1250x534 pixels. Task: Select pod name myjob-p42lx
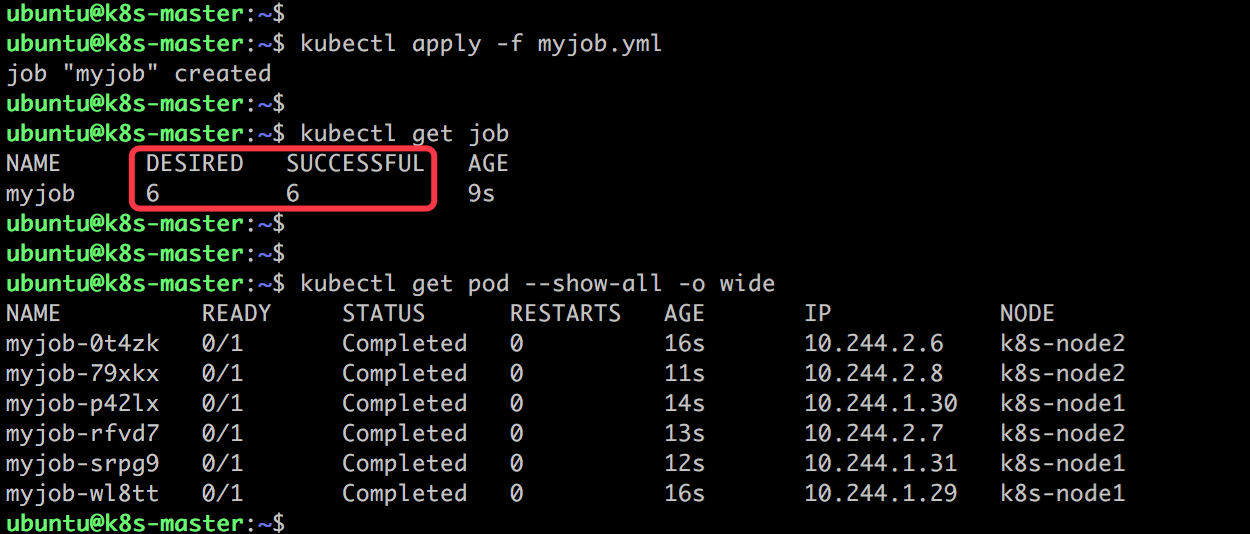tap(82, 404)
